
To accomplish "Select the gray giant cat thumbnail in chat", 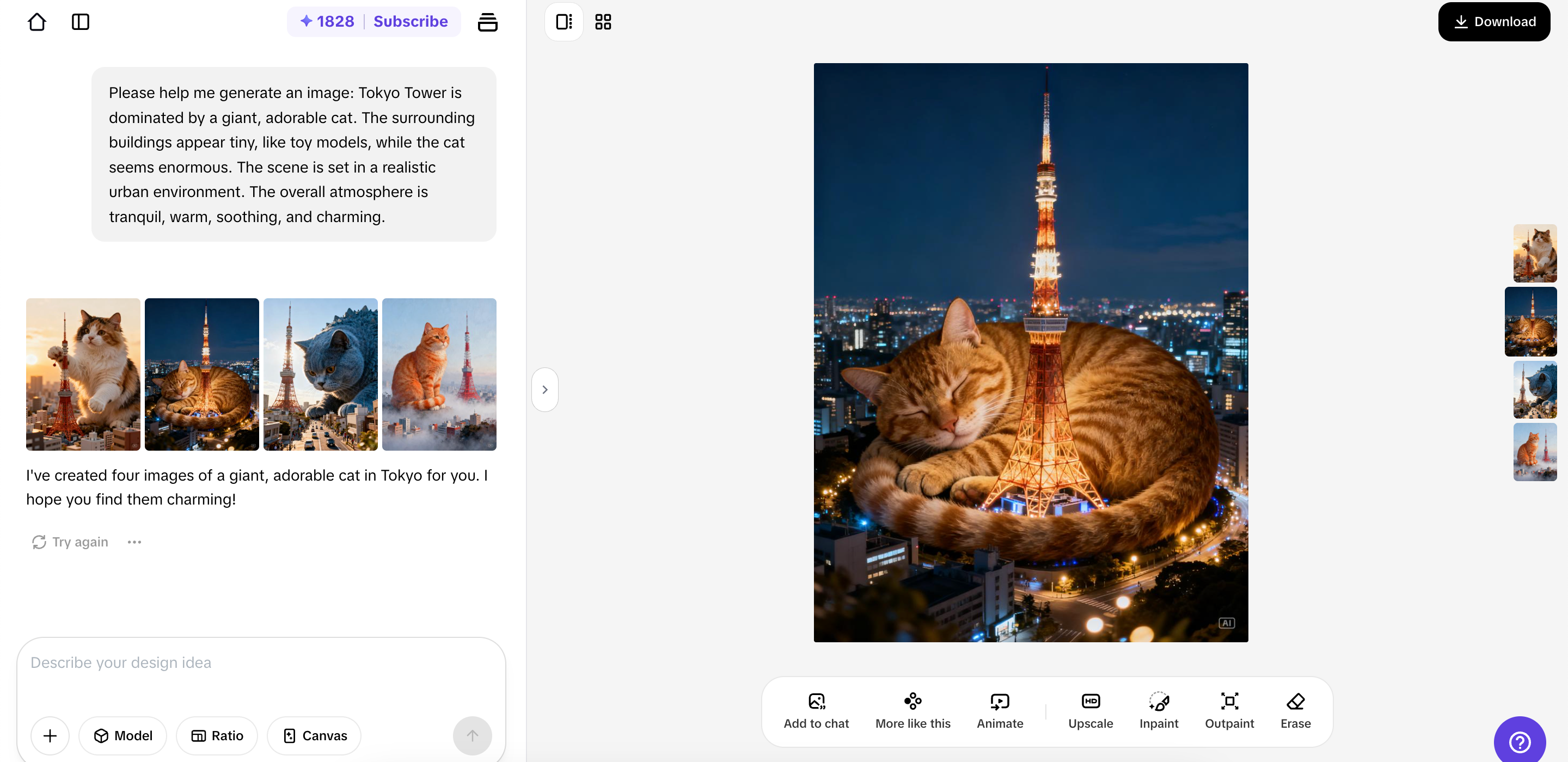I will tap(320, 374).
